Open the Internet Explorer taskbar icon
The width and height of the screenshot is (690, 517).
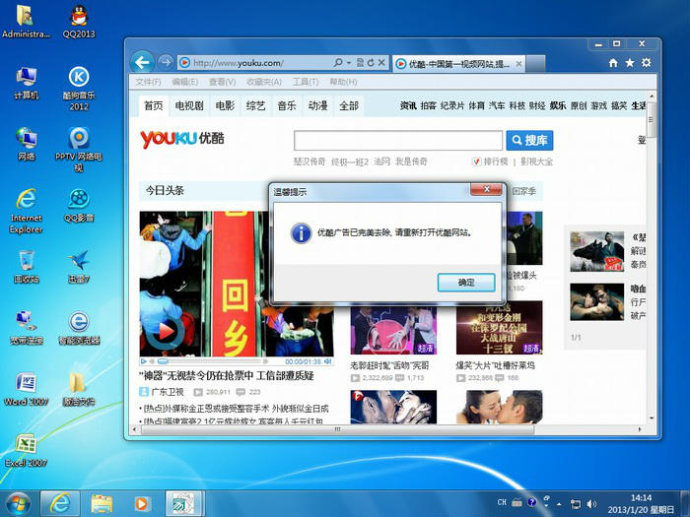(x=60, y=503)
